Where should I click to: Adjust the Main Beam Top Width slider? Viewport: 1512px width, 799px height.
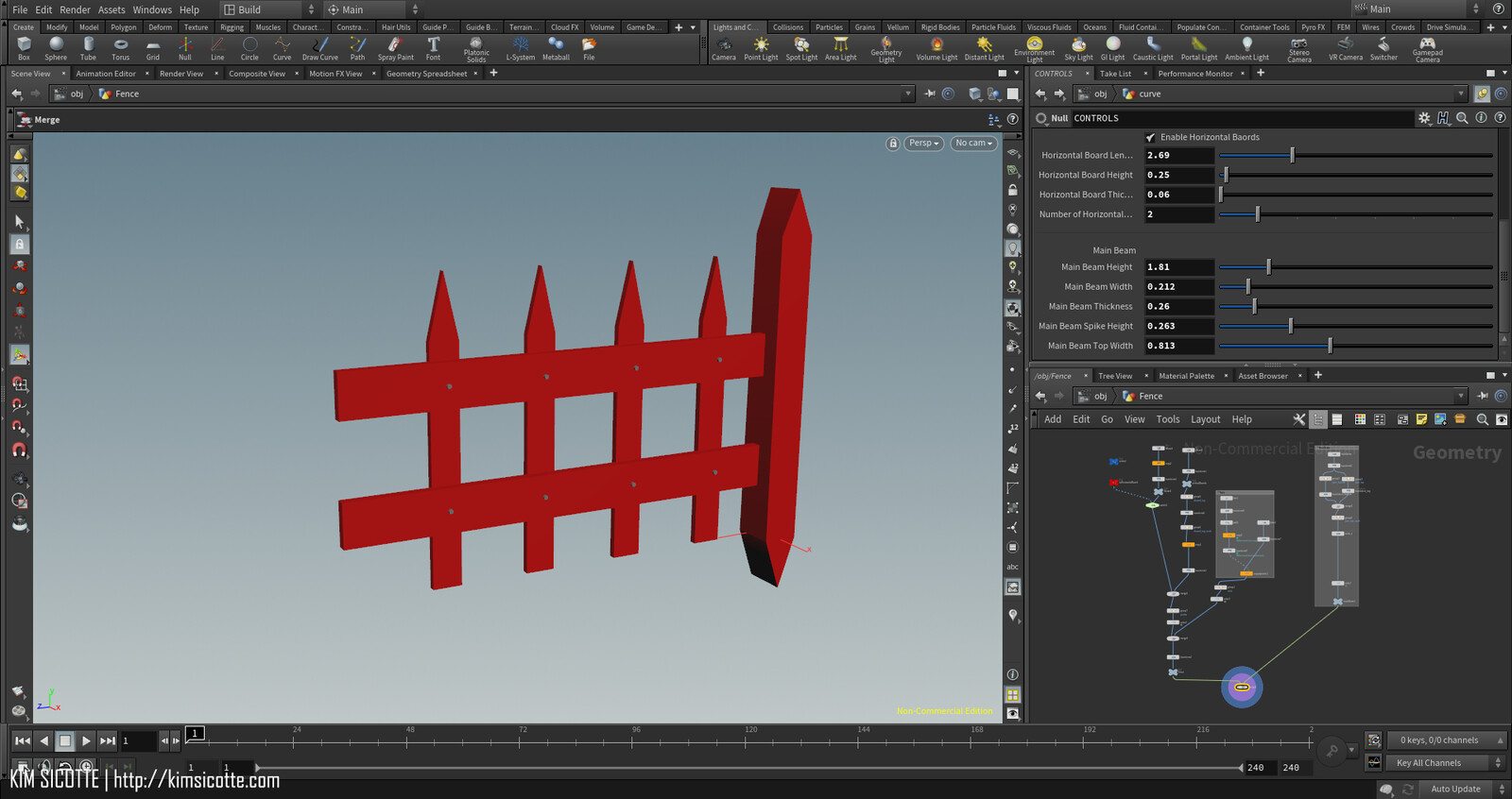1355,347
